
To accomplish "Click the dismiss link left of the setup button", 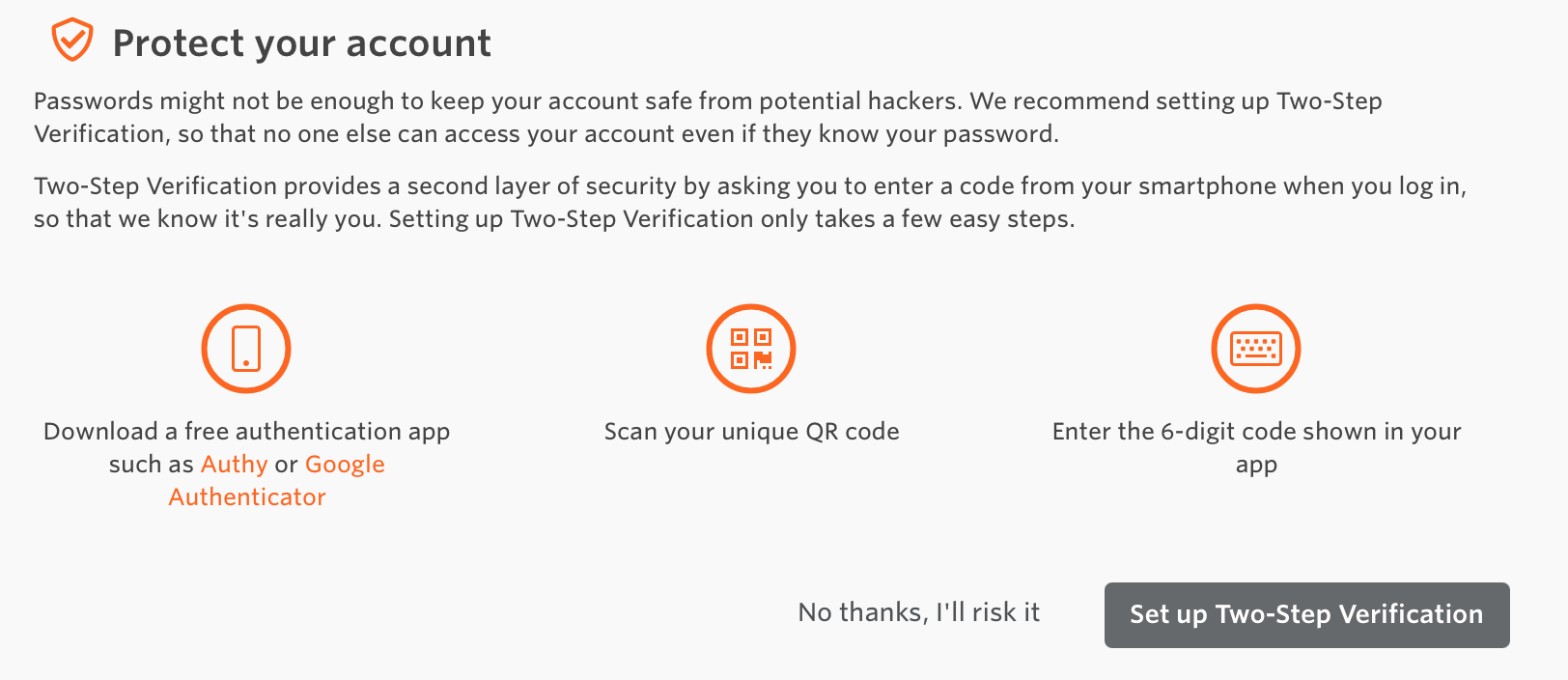I will point(918,612).
